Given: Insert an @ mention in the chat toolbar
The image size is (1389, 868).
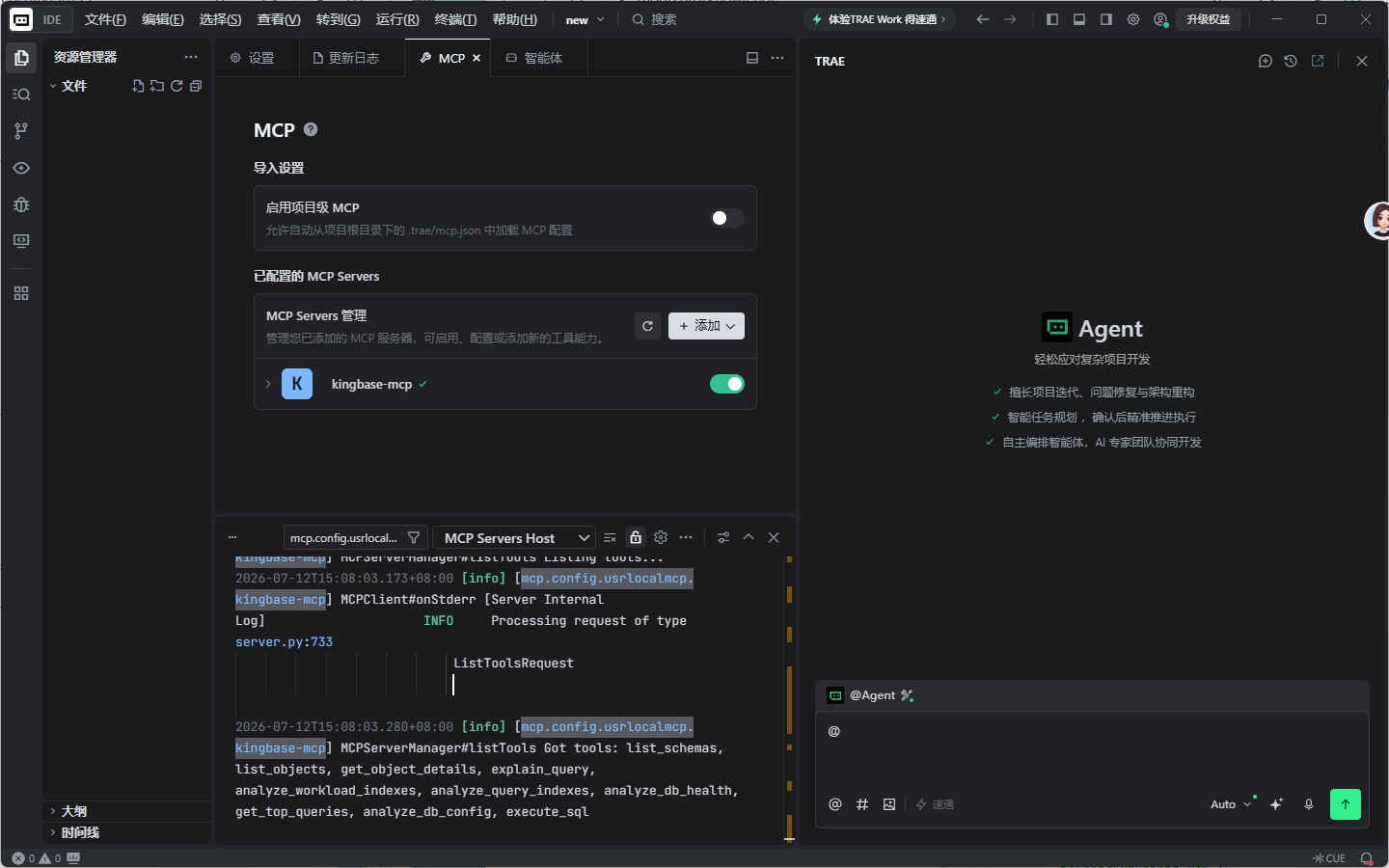Looking at the screenshot, I should click(835, 804).
